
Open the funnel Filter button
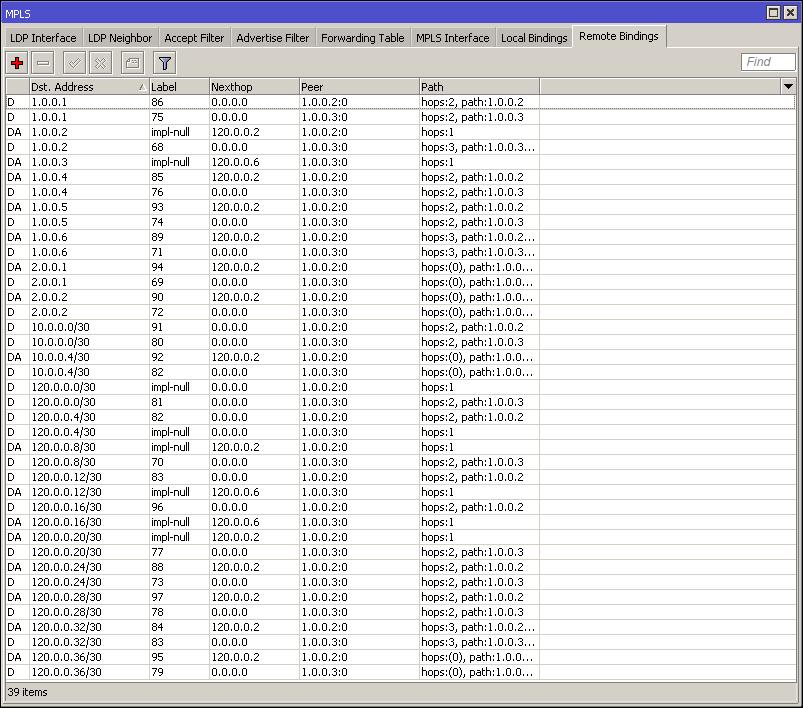coord(164,63)
